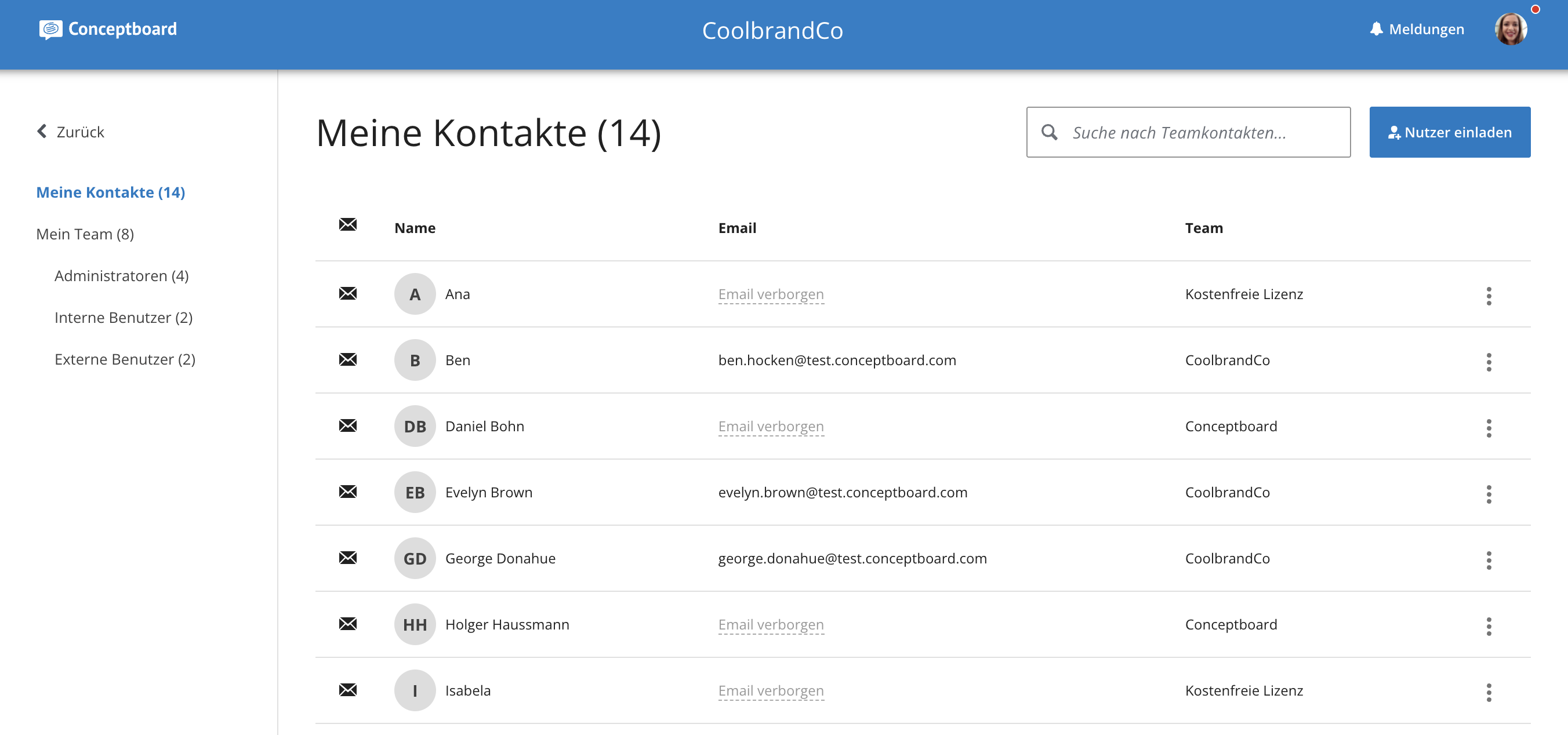Click Ana's Email verborgen link

tap(771, 294)
